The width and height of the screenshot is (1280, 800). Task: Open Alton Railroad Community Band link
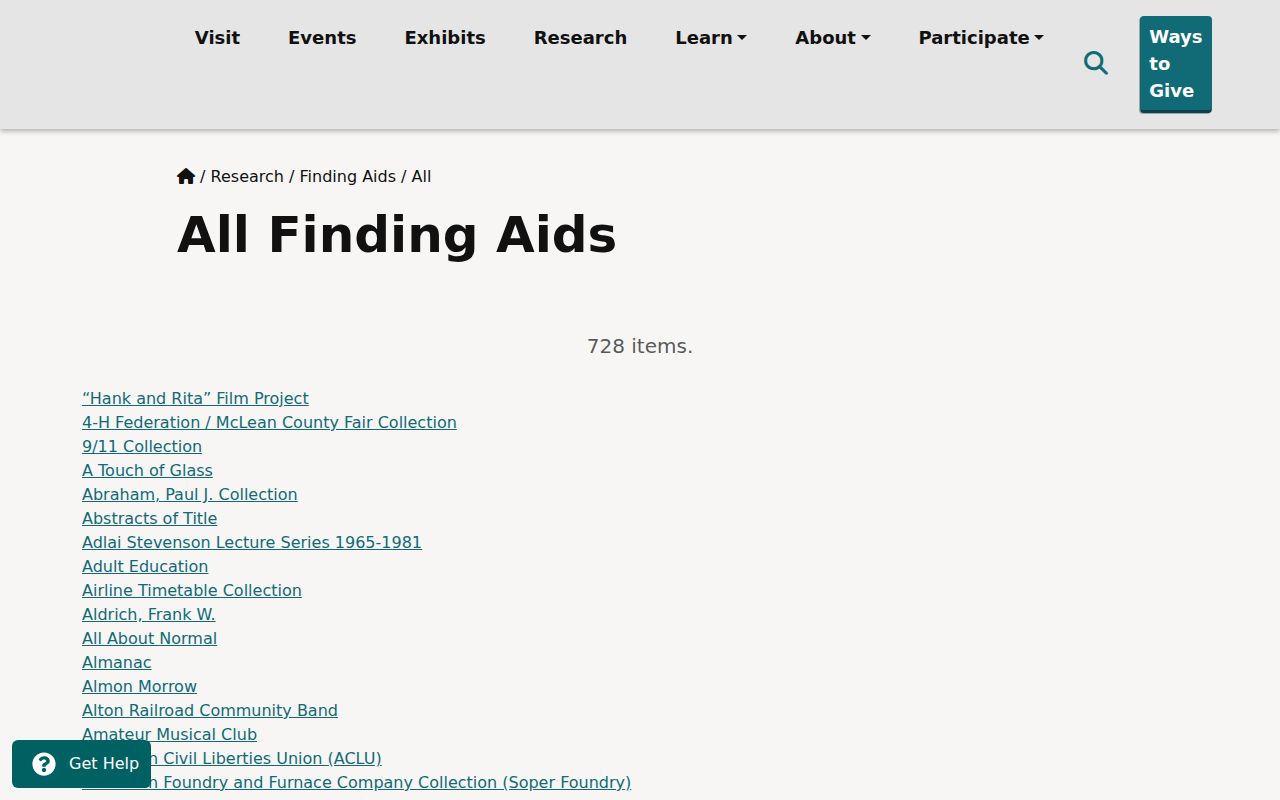(x=210, y=710)
